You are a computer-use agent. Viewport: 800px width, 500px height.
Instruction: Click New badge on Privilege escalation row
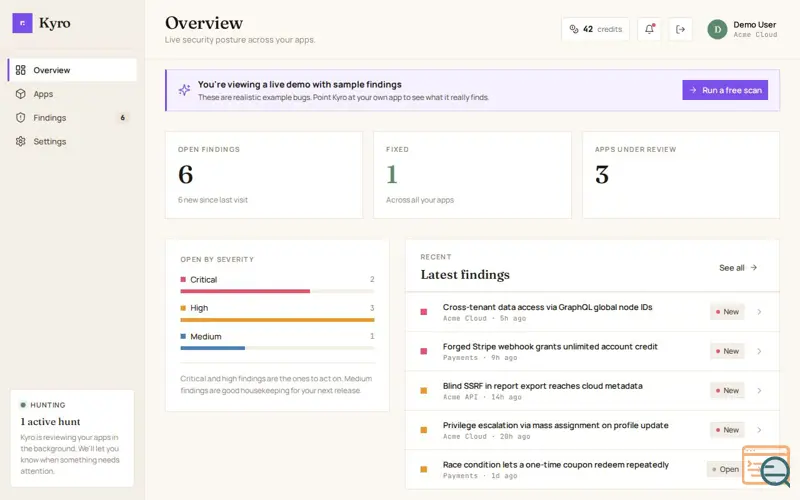[727, 430]
